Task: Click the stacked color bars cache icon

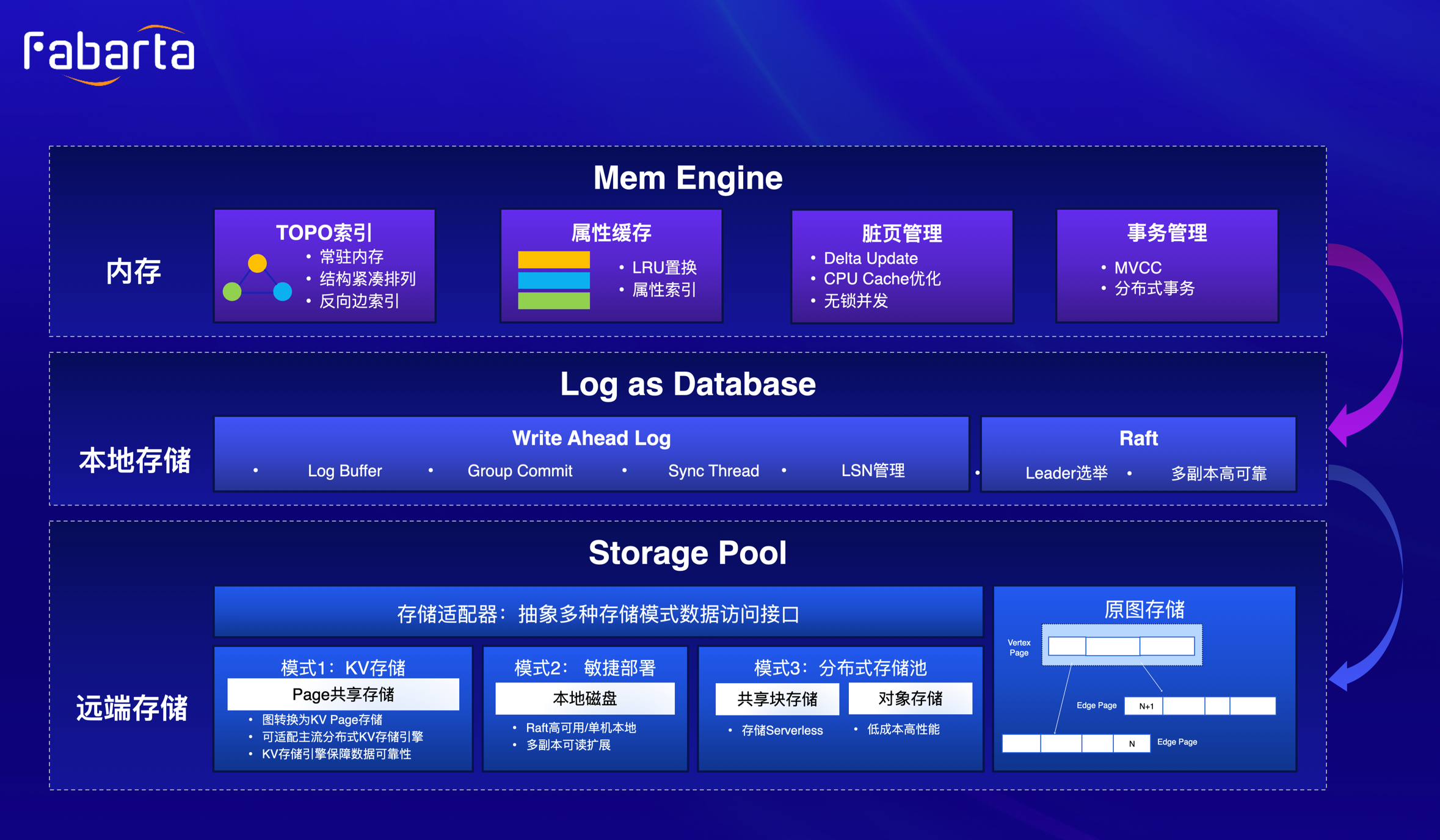Action: pos(554,280)
